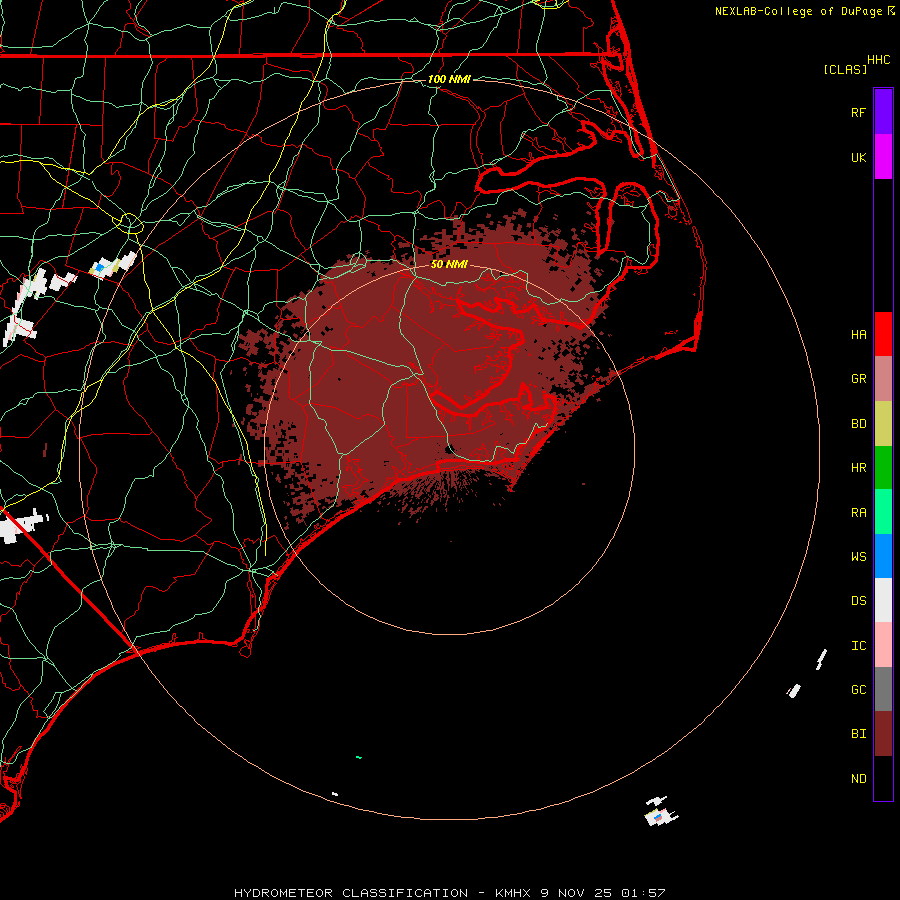Click the 'HR' legend label

point(858,468)
